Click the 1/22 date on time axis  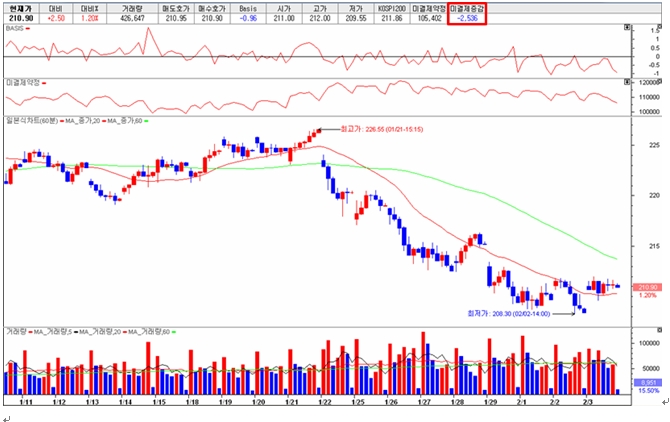click(323, 402)
